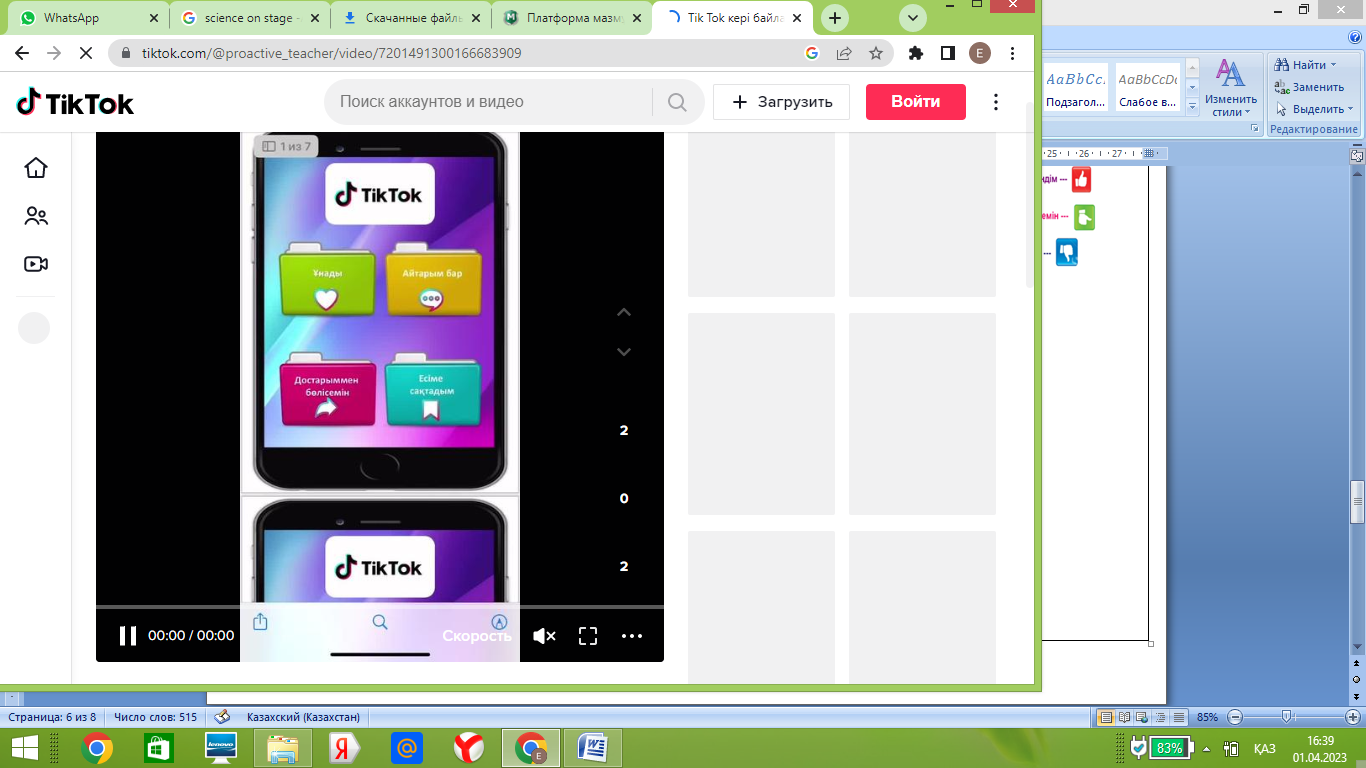Bookmark this page with star icon
The image size is (1366, 768).
coord(876,53)
